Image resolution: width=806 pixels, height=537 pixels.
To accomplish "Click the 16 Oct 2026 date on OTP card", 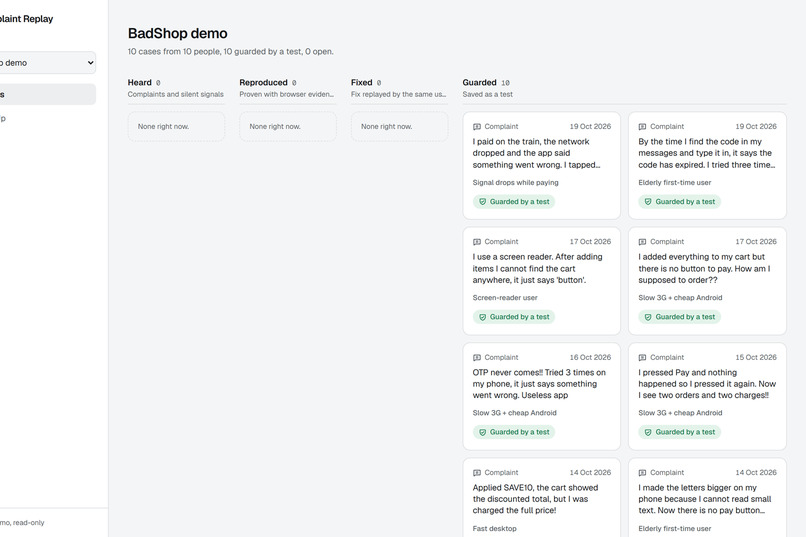I will tap(590, 357).
